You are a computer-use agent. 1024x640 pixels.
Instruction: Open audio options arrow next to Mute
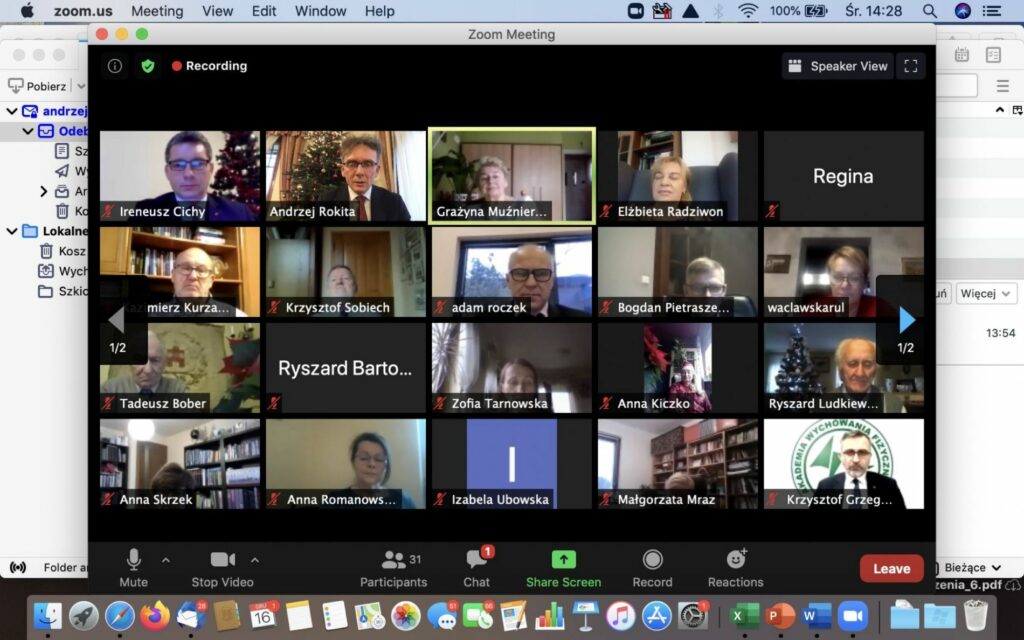click(x=166, y=560)
